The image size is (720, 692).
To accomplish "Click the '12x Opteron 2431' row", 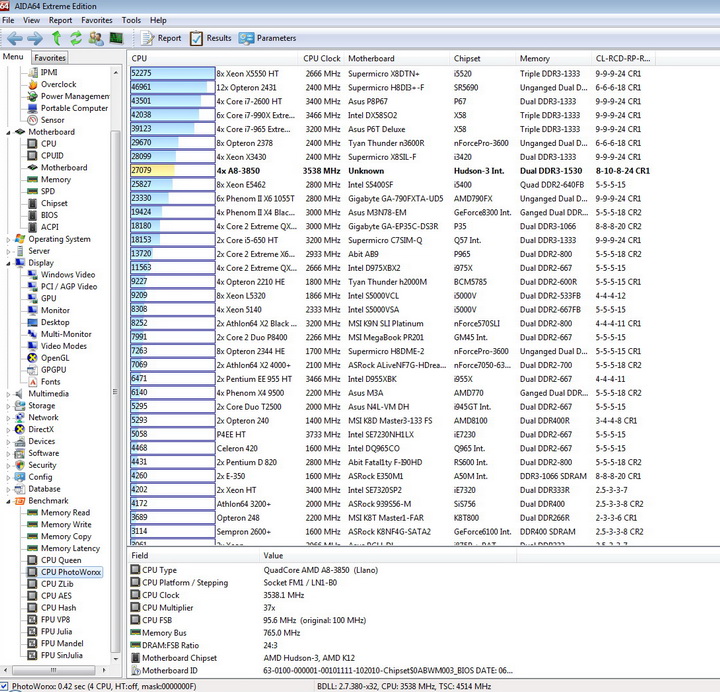I will pyautogui.click(x=390, y=87).
